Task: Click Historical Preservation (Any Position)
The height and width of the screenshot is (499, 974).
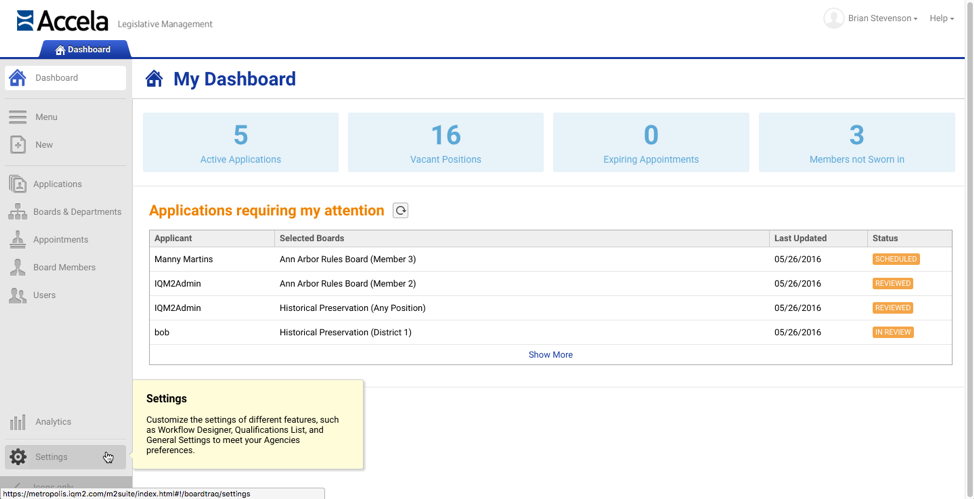Action: (x=353, y=308)
